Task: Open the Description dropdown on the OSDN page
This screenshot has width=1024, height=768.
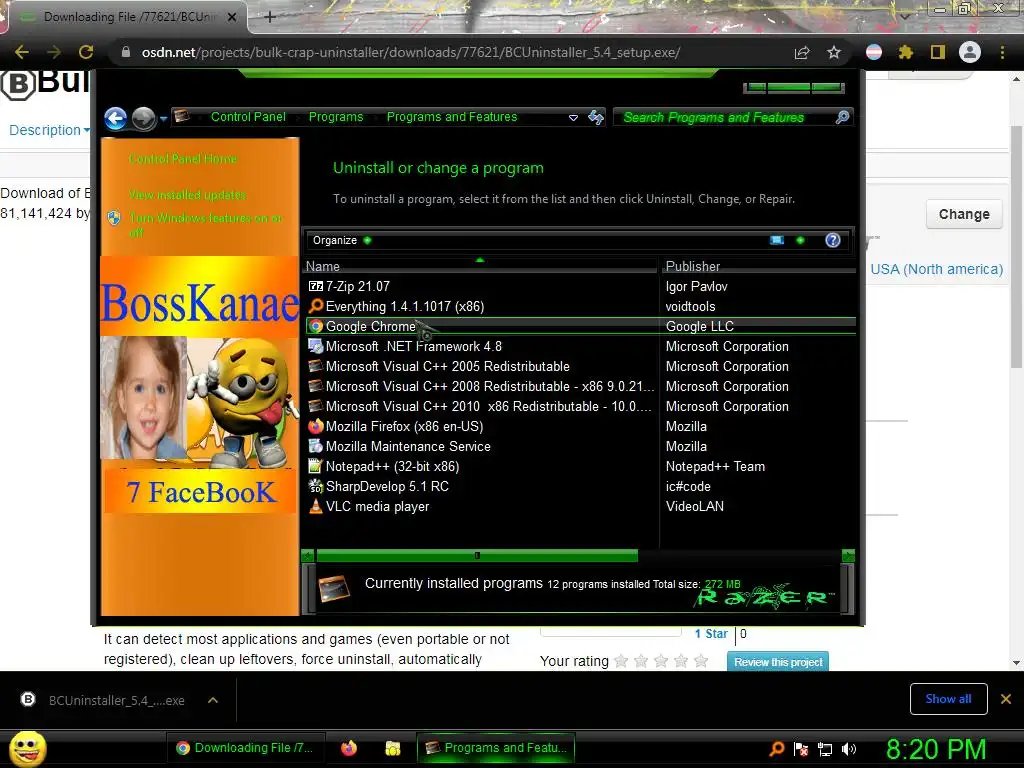Action: (49, 130)
